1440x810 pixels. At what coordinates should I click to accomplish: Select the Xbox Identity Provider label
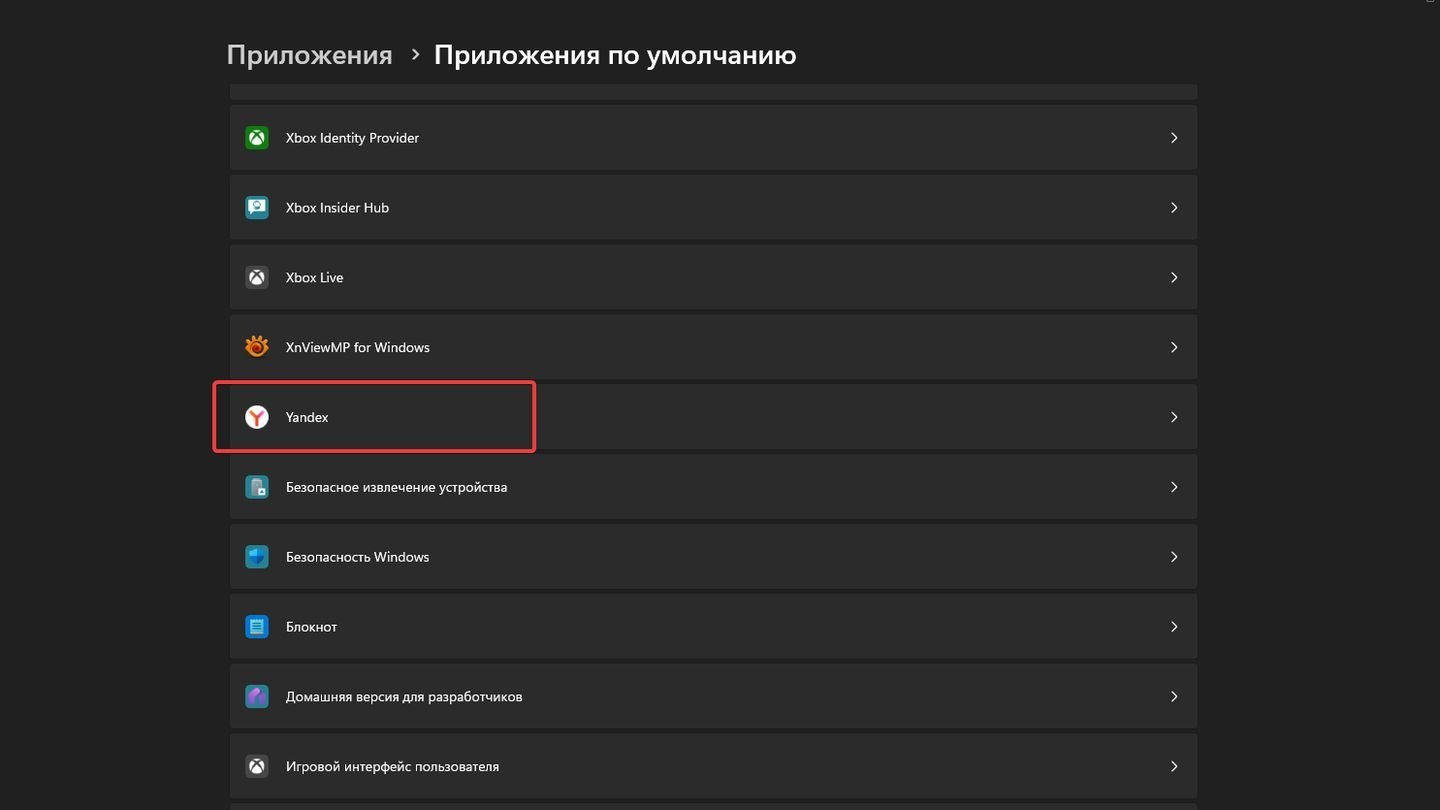352,138
